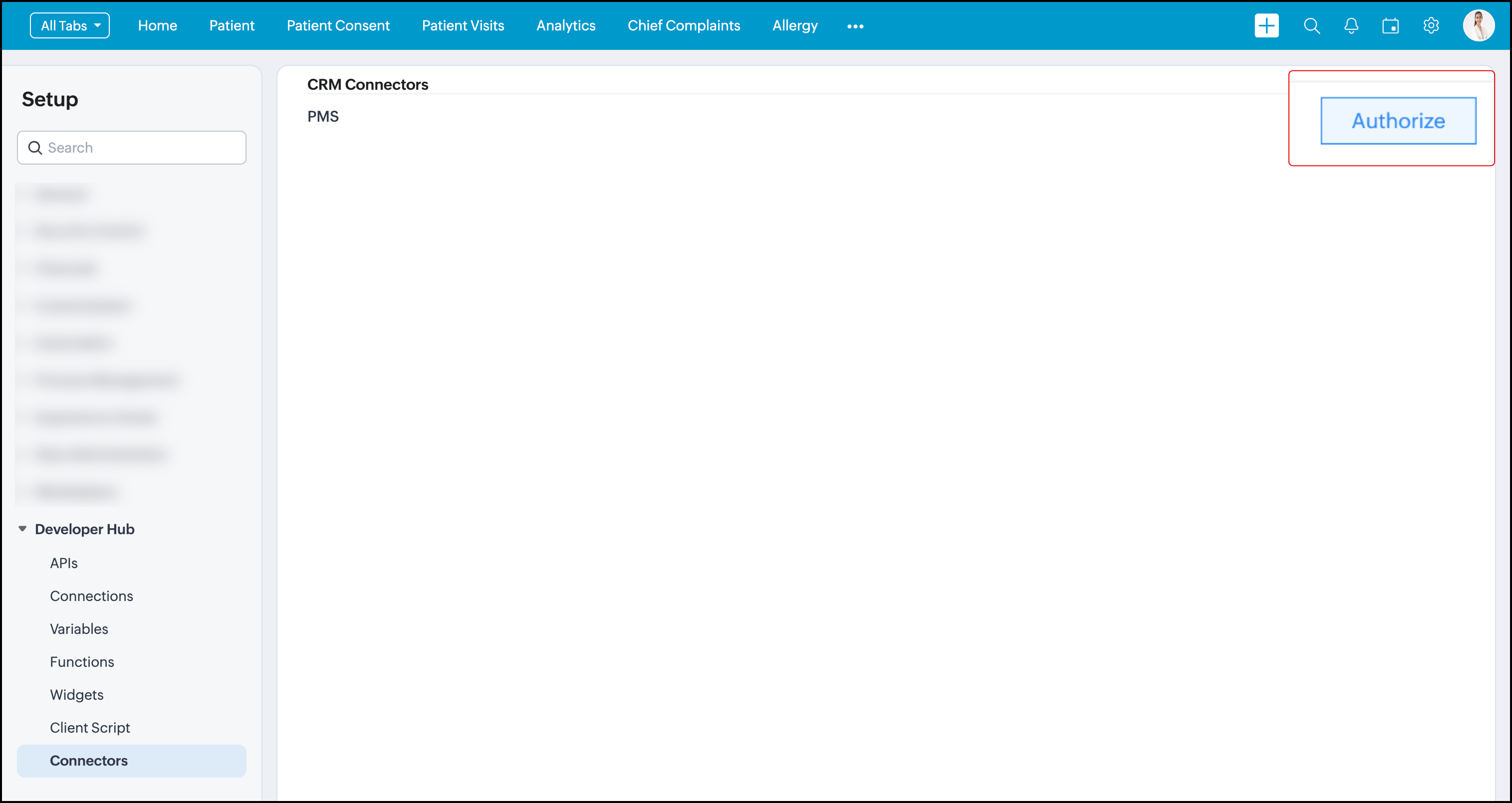
Task: Select Client Script in the sidebar
Action: tap(90, 727)
